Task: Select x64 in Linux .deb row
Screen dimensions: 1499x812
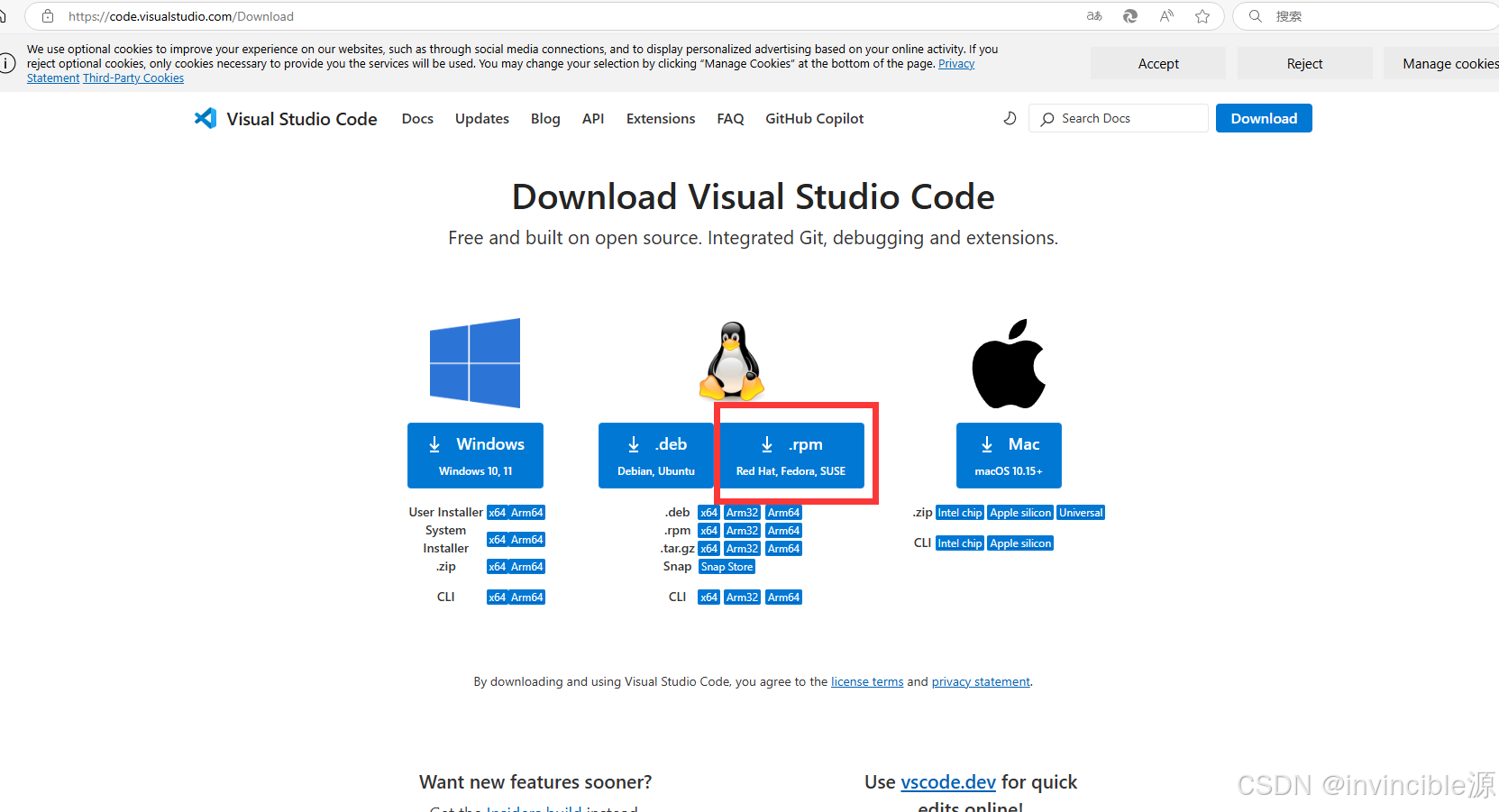Action: coord(709,513)
